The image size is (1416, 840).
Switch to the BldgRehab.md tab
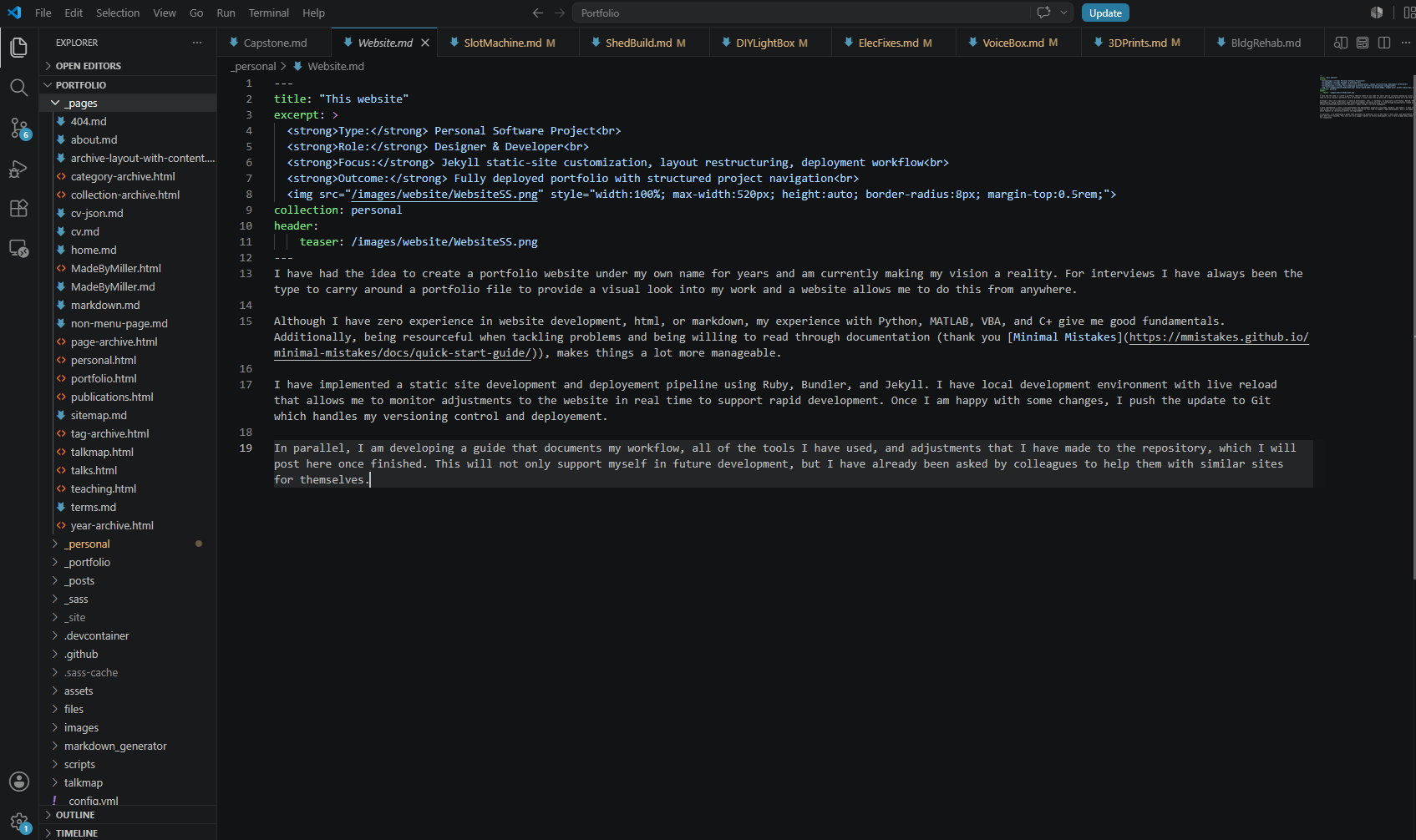(1265, 43)
